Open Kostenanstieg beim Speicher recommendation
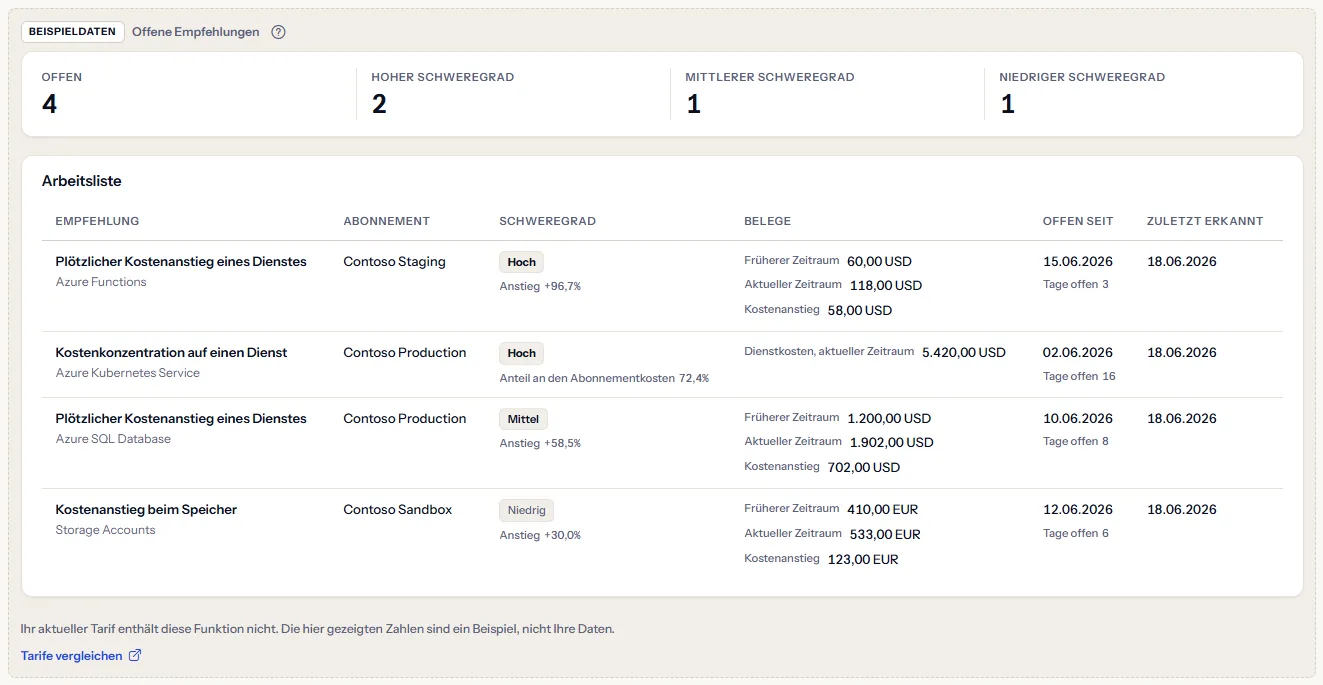This screenshot has height=685, width=1323. pos(146,510)
